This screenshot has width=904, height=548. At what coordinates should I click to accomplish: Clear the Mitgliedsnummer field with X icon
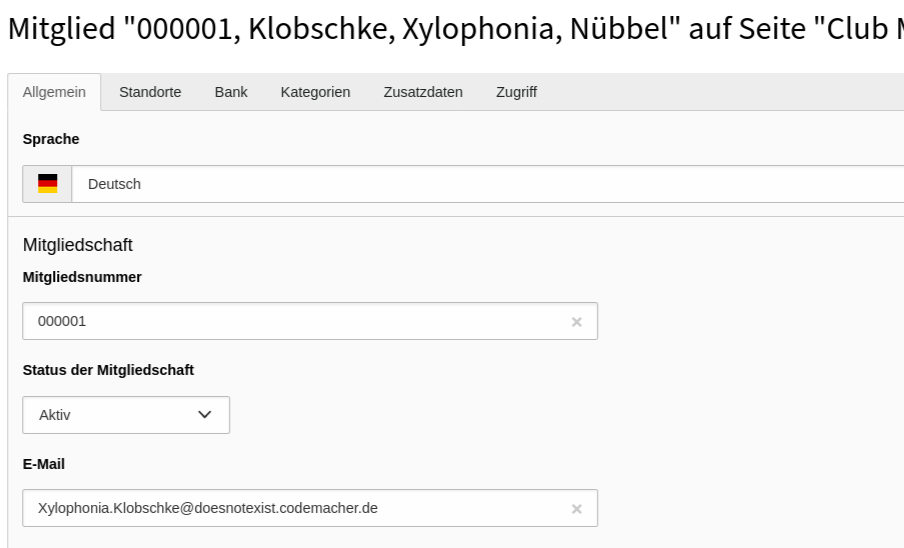[x=577, y=322]
